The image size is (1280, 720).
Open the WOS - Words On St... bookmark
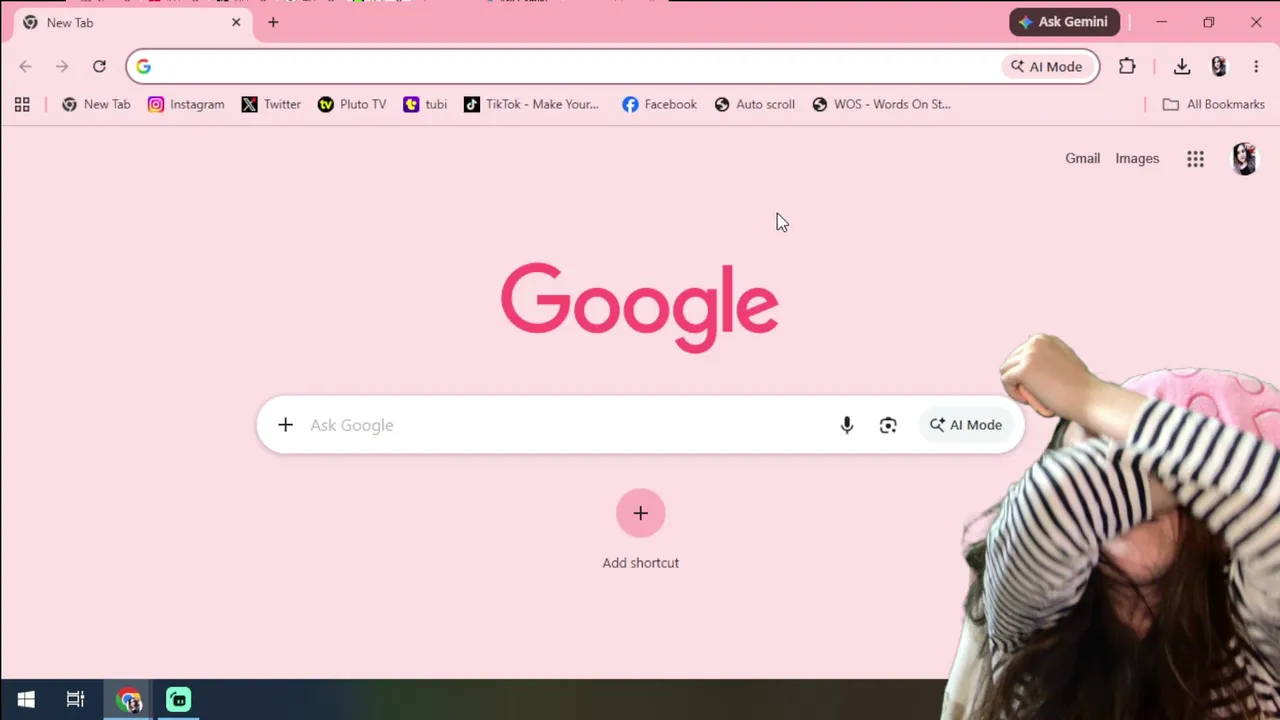click(881, 104)
